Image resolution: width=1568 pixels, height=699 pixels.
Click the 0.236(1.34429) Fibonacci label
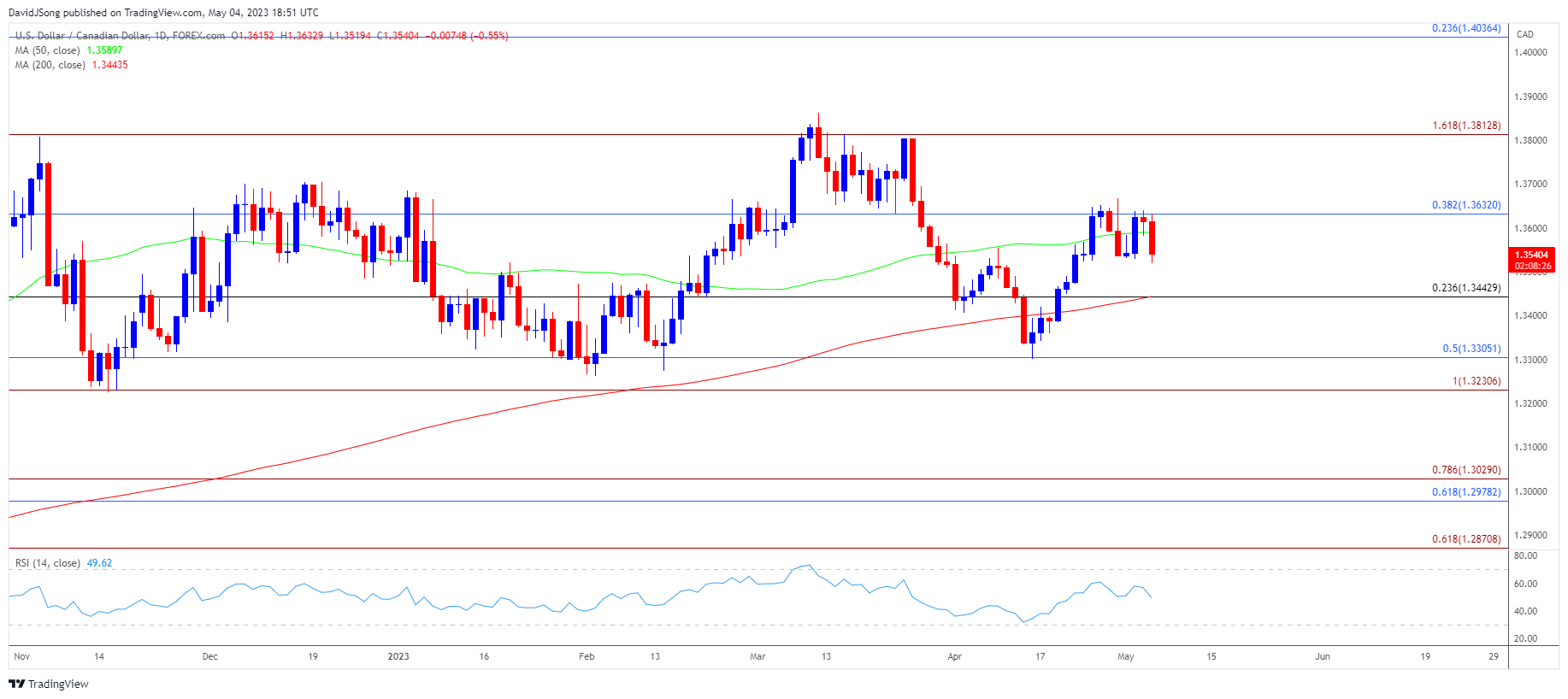tap(1466, 288)
